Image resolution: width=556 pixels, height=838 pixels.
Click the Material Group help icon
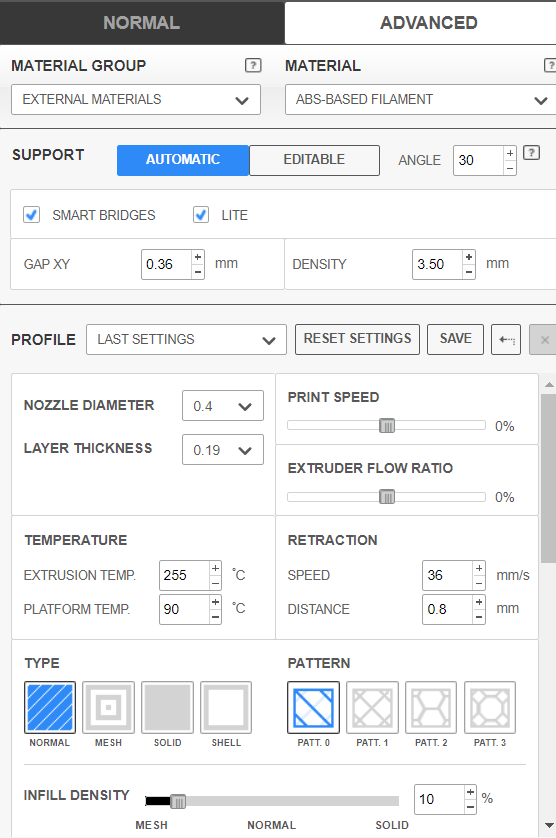coord(253,65)
